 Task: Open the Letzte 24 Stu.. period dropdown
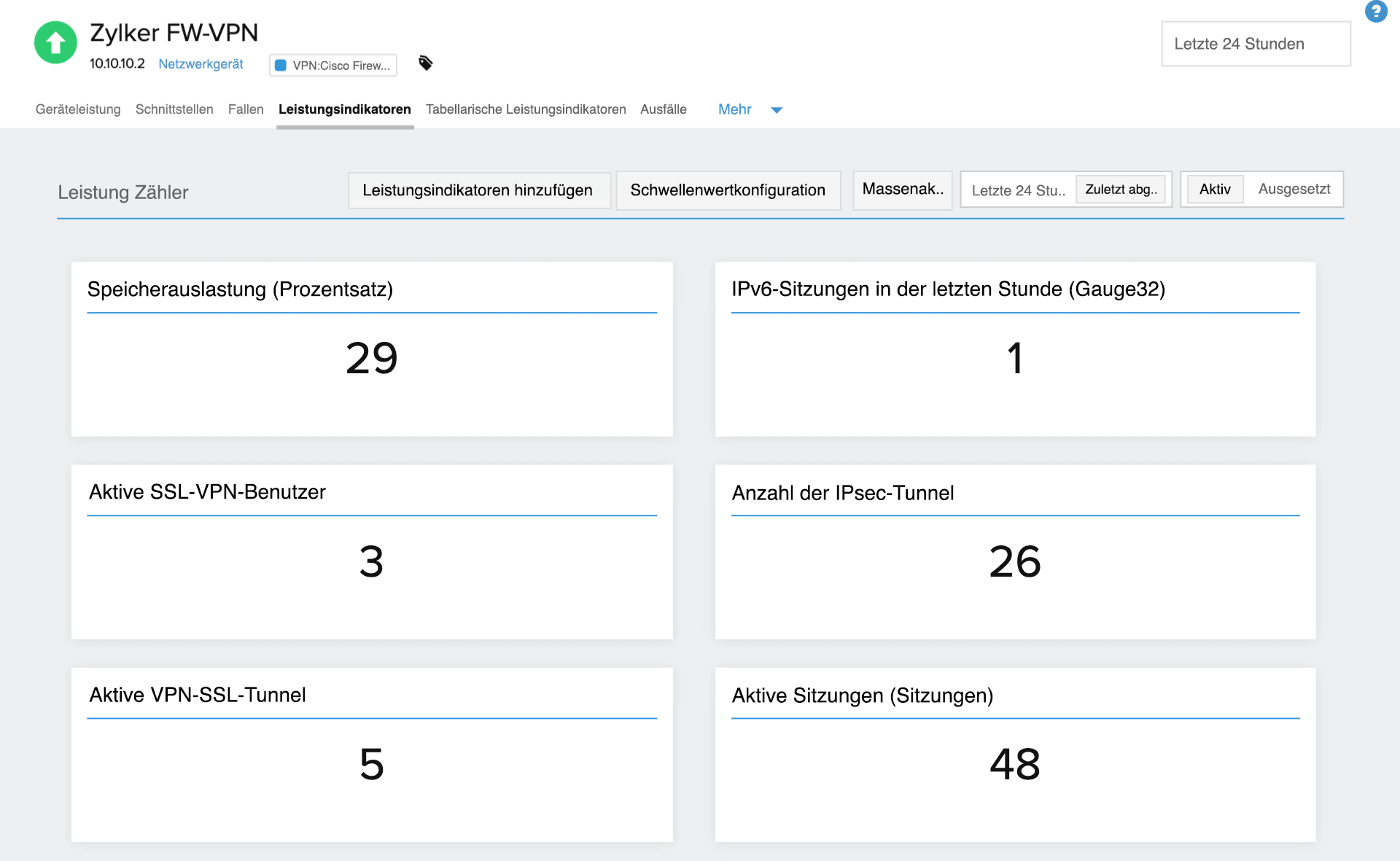point(1018,190)
